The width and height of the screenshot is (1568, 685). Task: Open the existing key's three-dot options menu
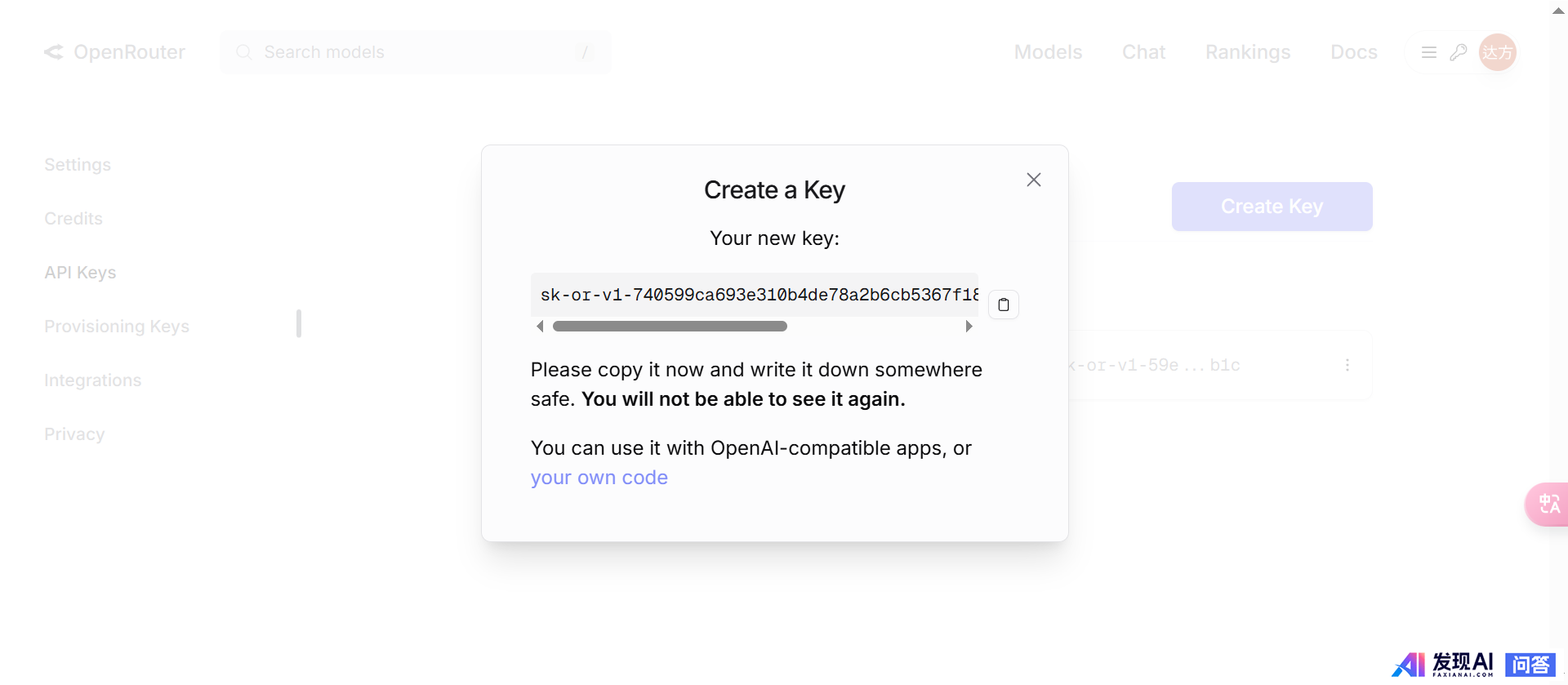[1347, 365]
